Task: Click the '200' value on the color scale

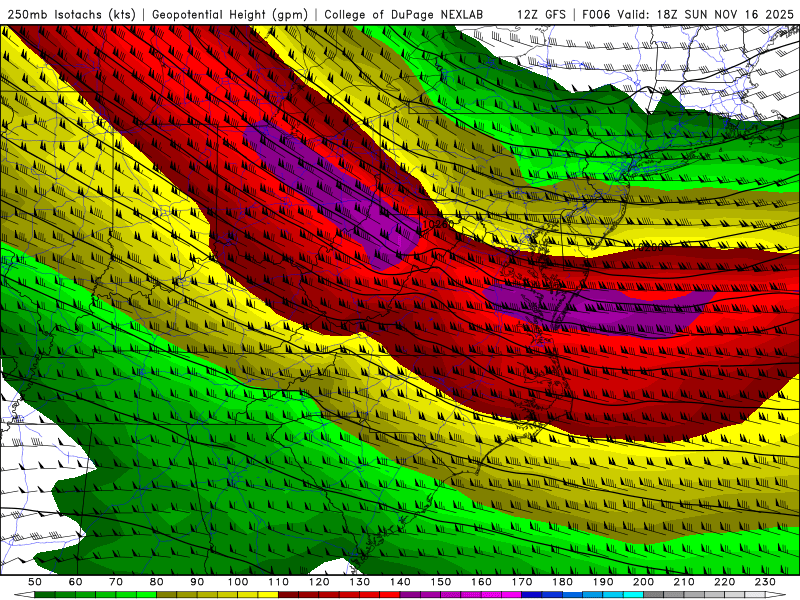Action: coord(643,582)
